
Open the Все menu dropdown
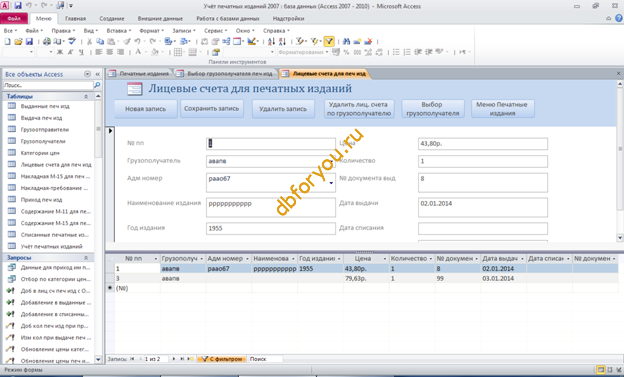[10, 31]
